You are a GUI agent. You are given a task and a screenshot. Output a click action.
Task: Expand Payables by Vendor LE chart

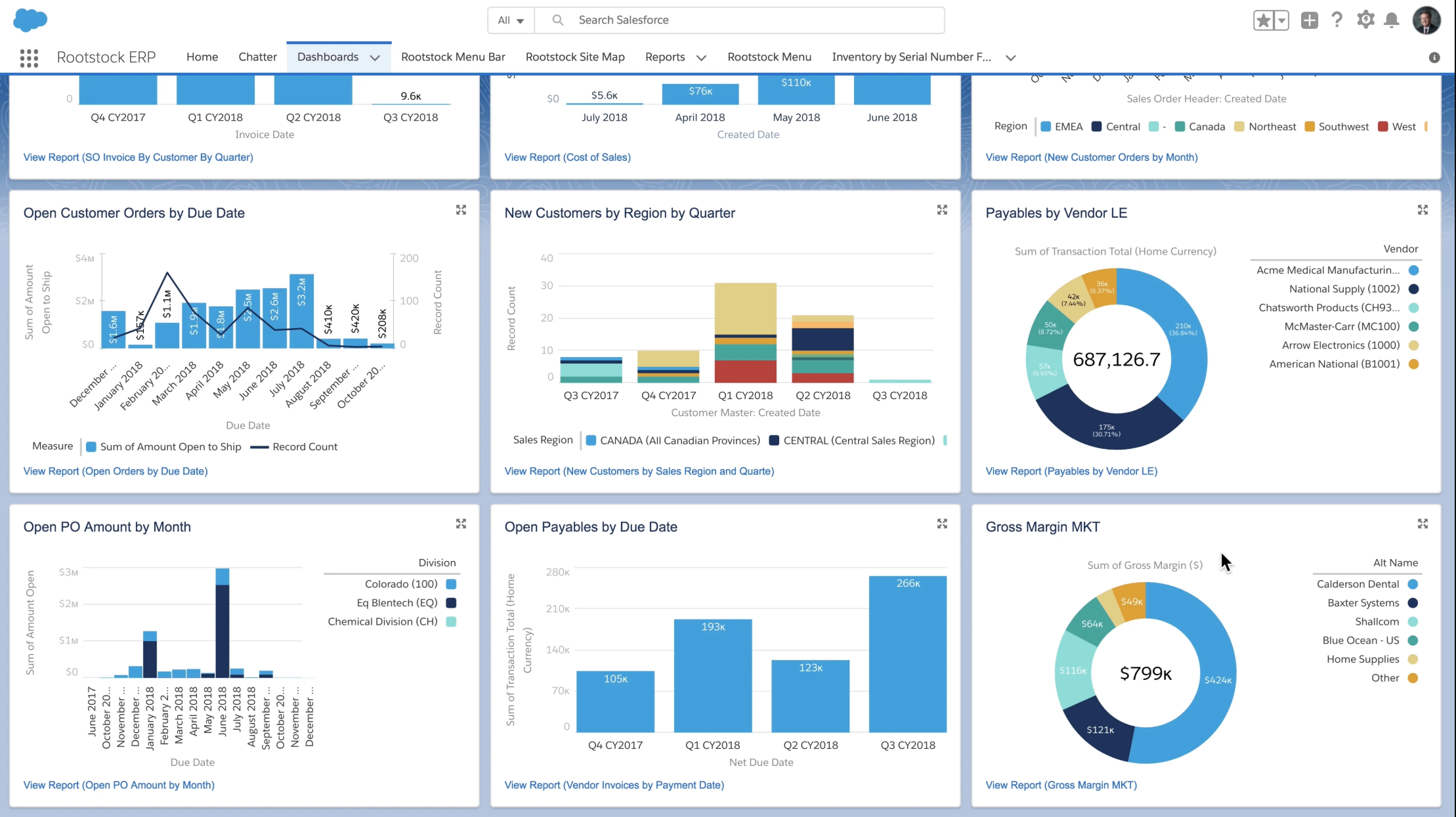pos(1423,210)
